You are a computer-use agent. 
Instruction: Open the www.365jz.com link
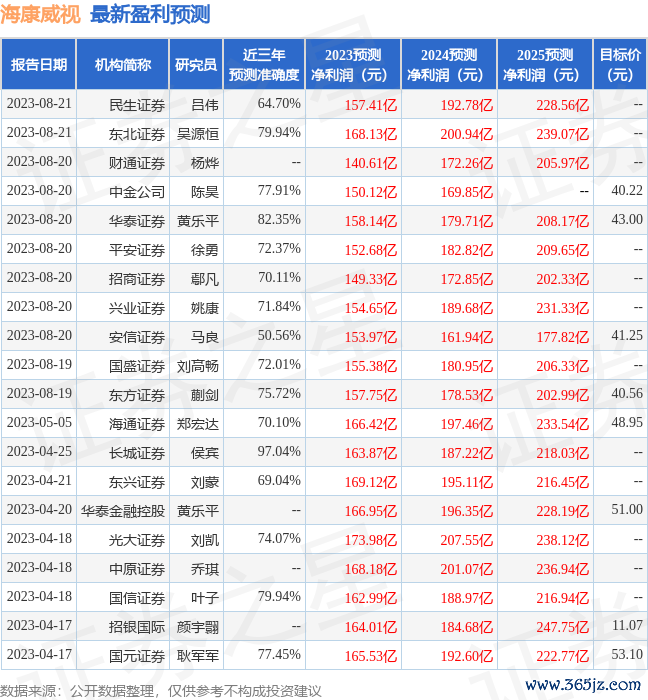point(583,684)
